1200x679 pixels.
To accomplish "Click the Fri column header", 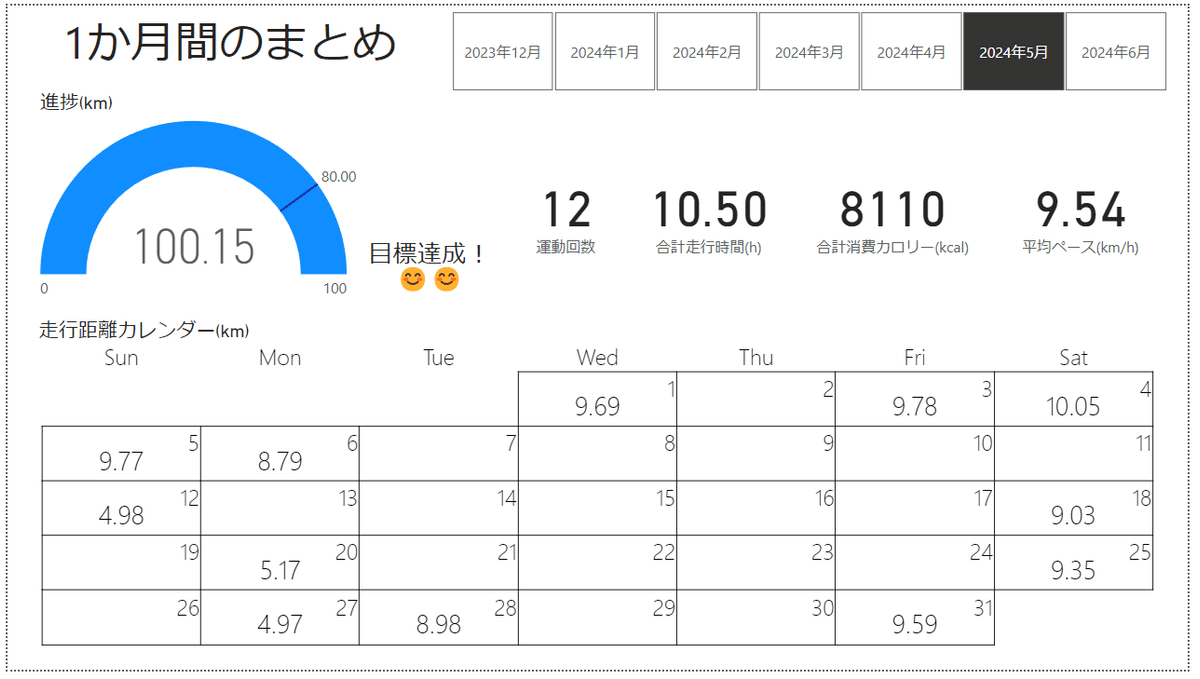I will (x=915, y=358).
